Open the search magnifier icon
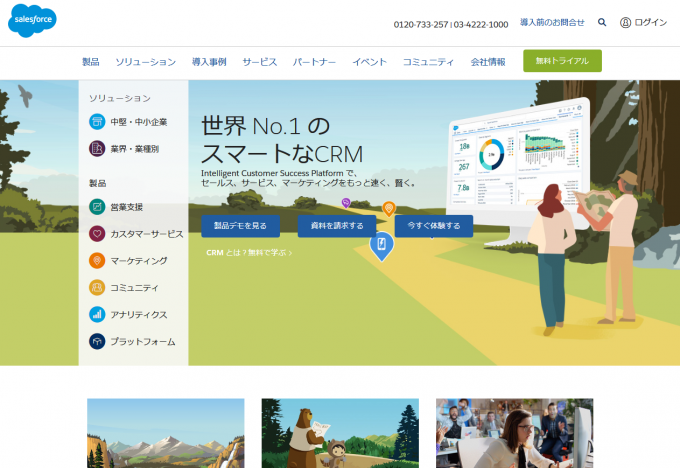680x468 pixels. pos(602,22)
